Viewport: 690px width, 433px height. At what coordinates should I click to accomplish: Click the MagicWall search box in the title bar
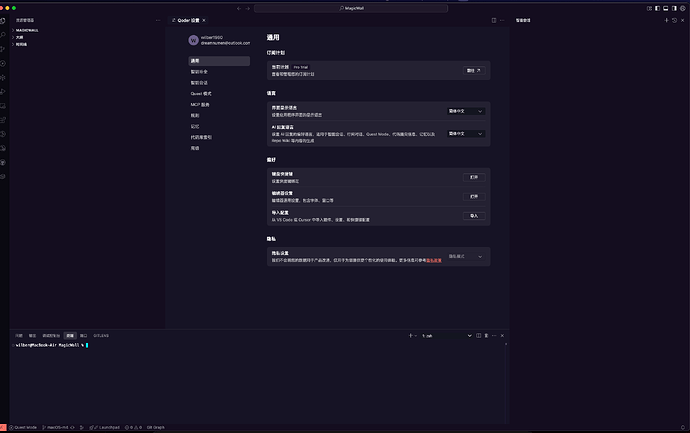[x=351, y=8]
